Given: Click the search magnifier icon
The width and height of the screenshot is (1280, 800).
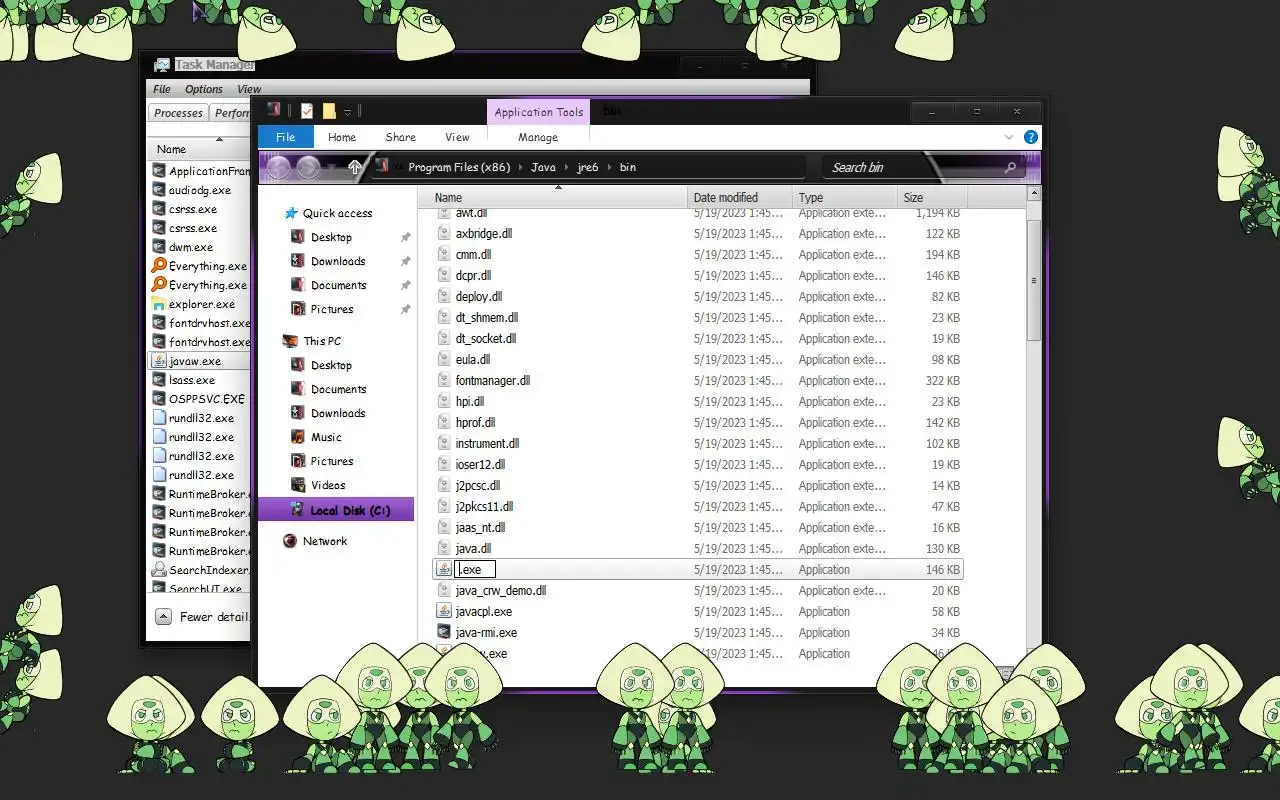Looking at the screenshot, I should pyautogui.click(x=1010, y=167).
